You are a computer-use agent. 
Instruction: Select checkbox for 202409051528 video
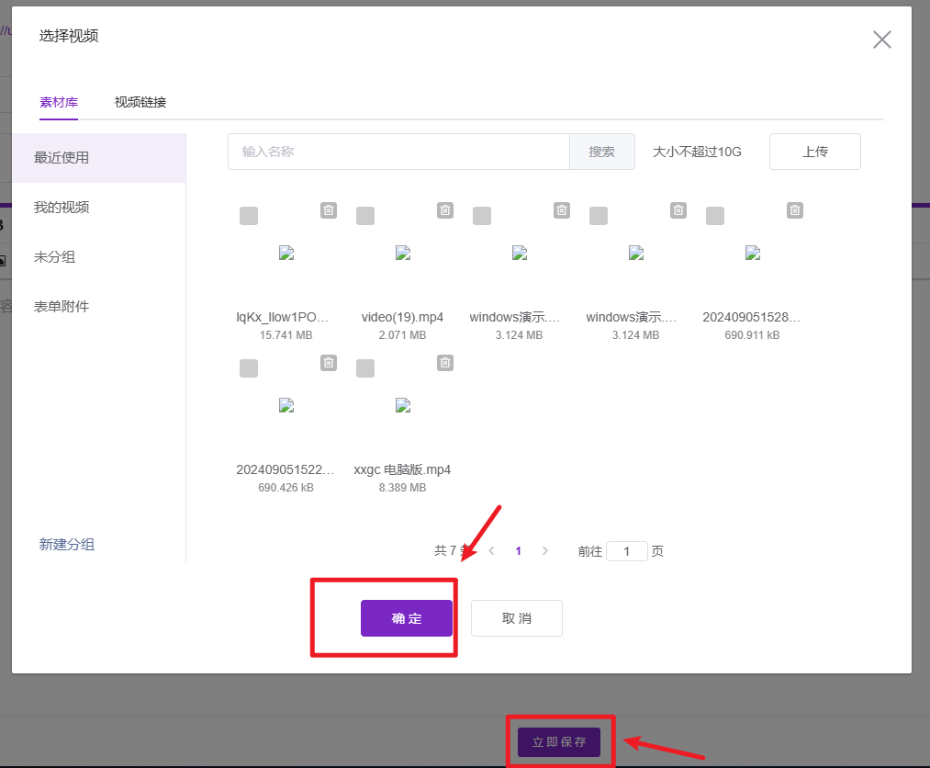(715, 216)
